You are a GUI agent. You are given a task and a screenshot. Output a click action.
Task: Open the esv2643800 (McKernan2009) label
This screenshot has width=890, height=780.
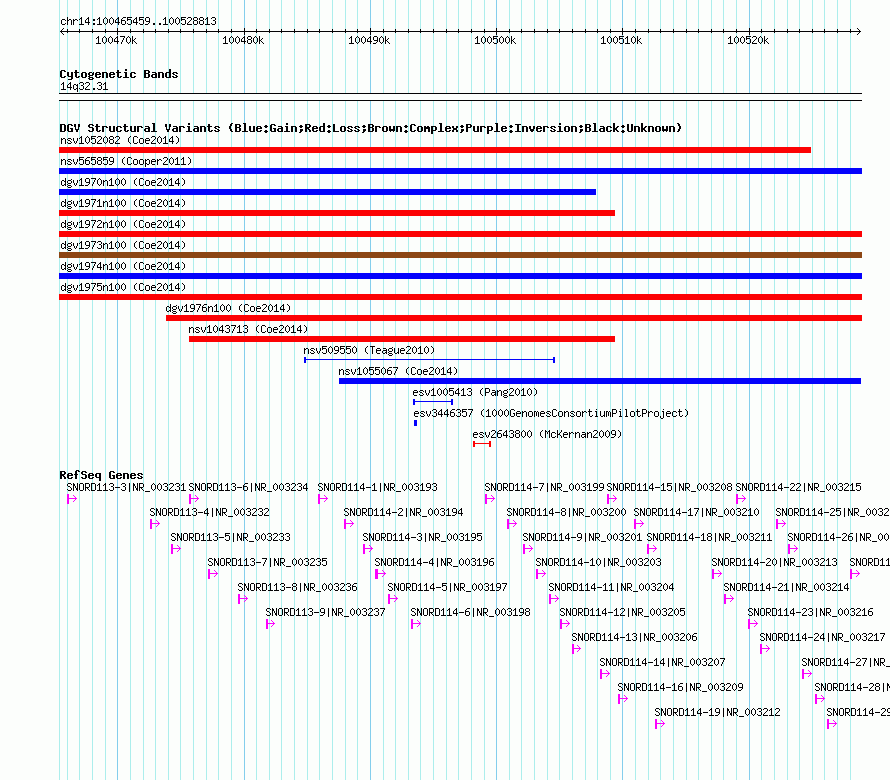pos(547,434)
